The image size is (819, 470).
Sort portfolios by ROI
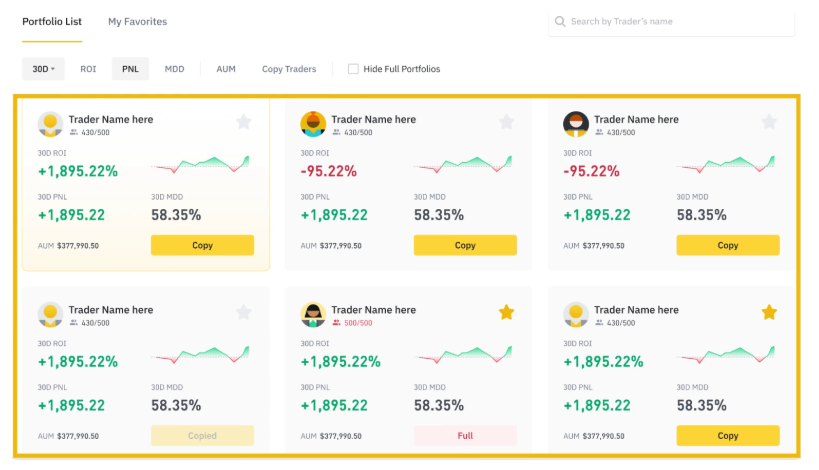(x=88, y=69)
